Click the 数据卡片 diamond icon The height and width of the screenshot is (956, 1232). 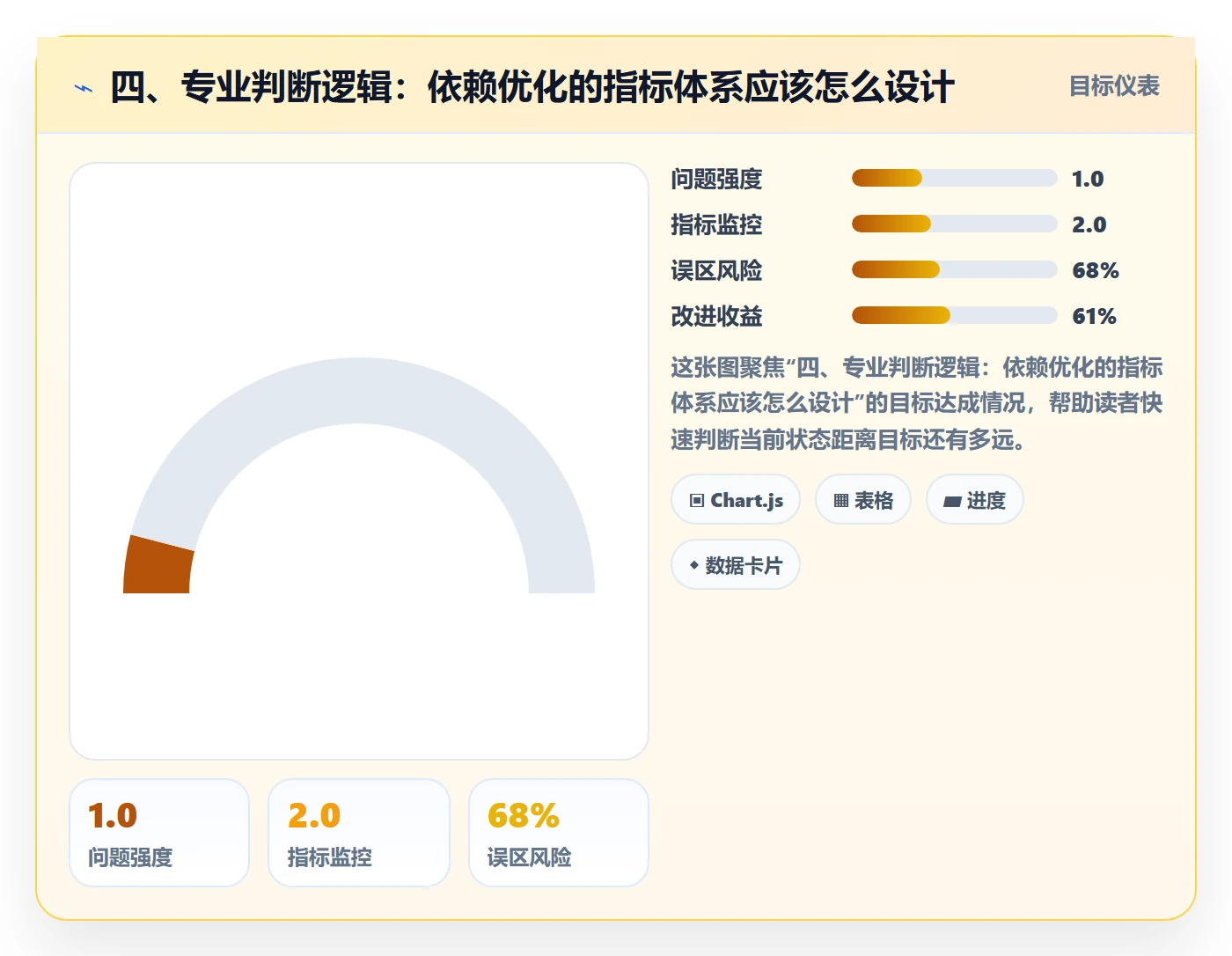pos(694,565)
